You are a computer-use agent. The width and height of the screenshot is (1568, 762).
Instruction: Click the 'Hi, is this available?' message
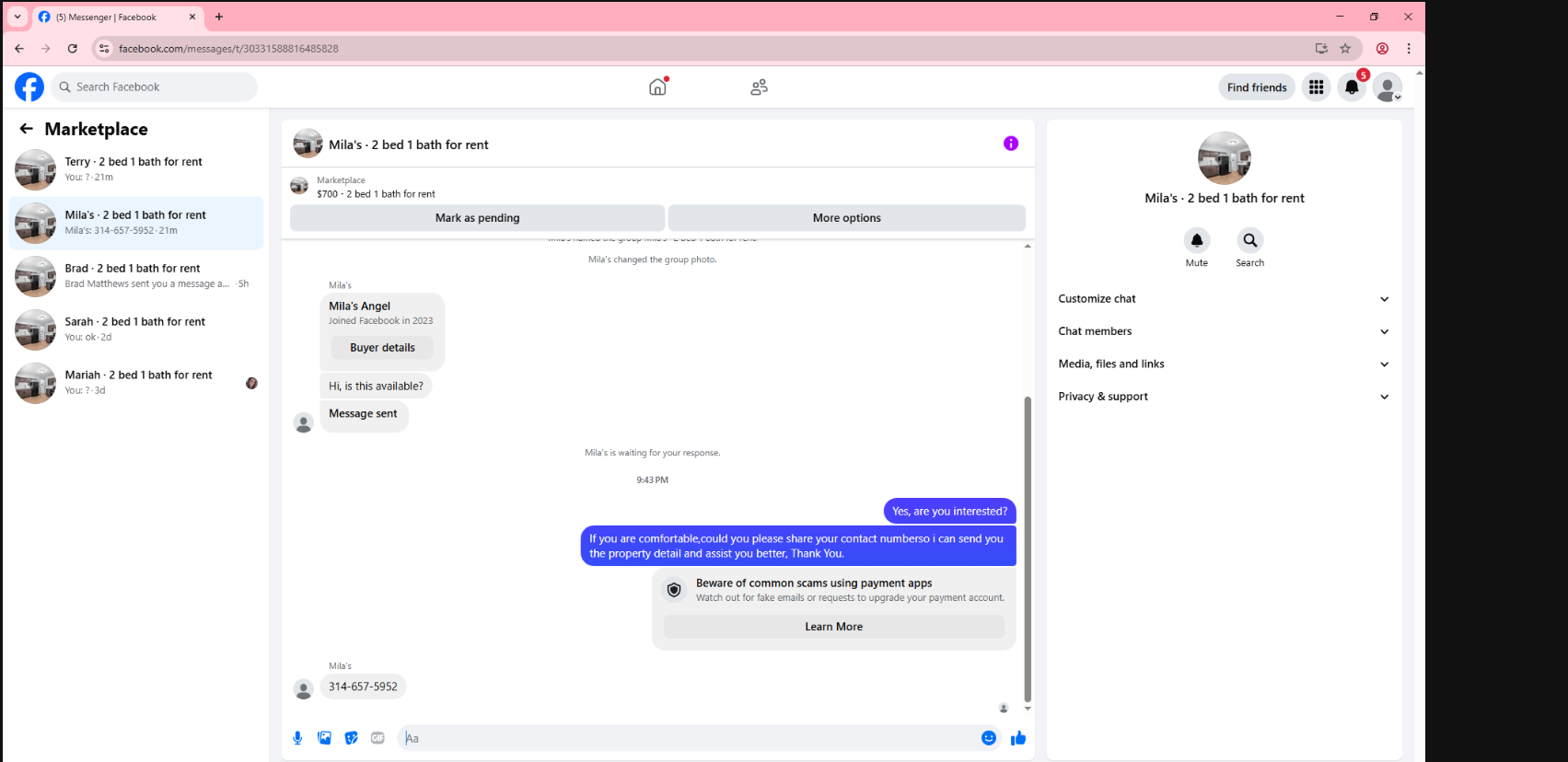376,387
